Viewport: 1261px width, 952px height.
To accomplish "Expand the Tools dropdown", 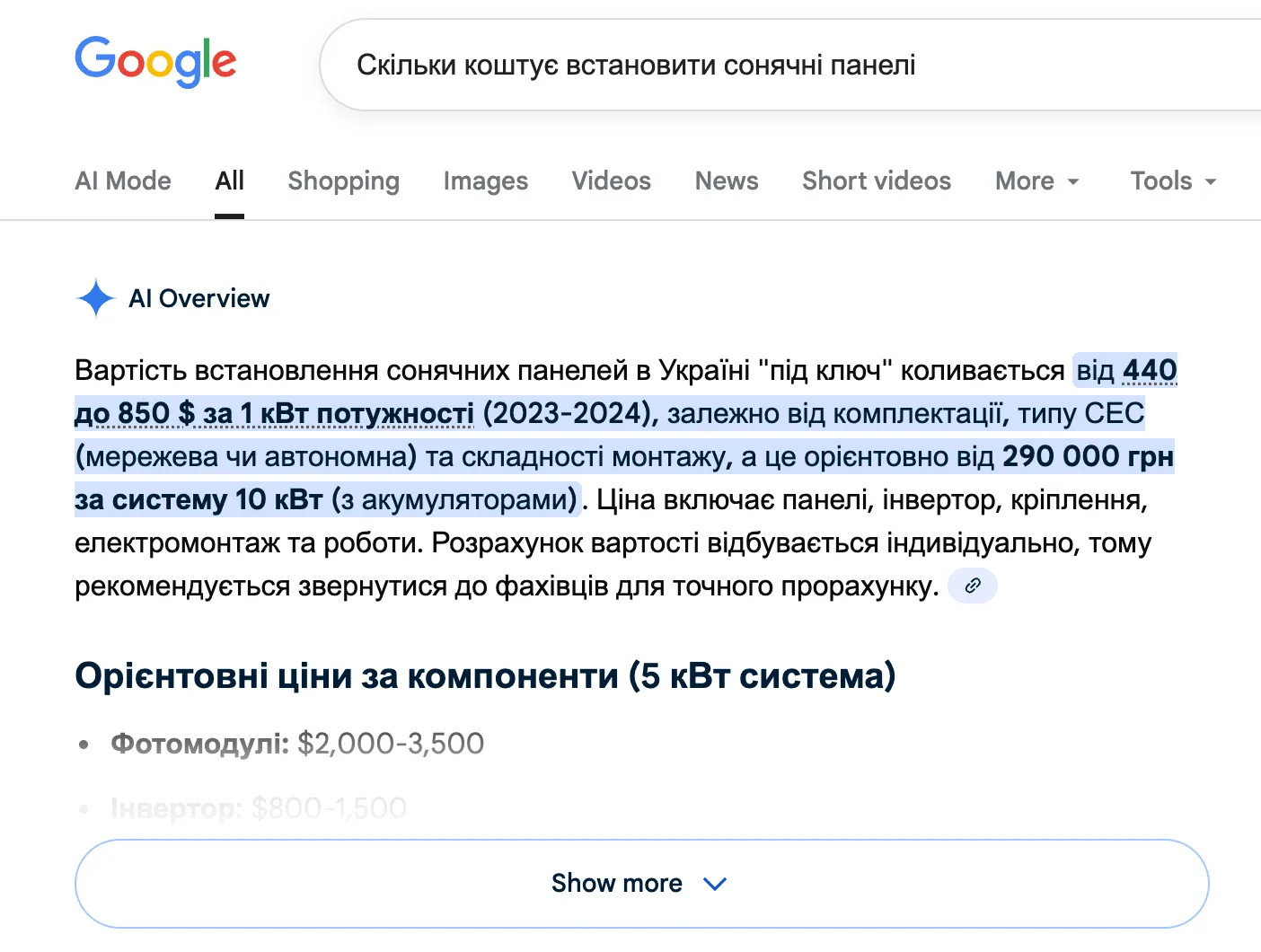I will coord(1171,181).
